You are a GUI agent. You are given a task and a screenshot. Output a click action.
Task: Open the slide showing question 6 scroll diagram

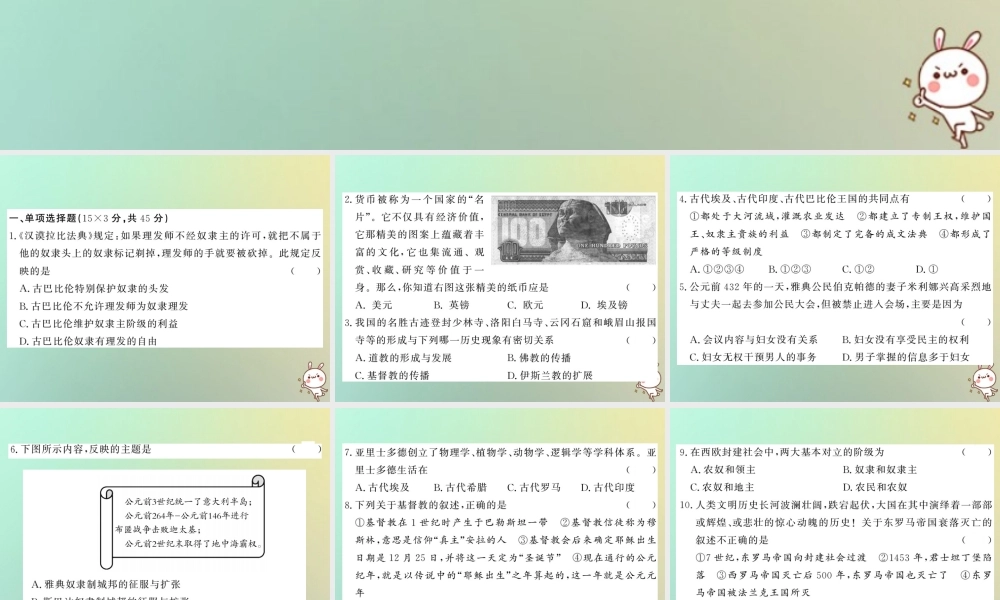point(165,504)
